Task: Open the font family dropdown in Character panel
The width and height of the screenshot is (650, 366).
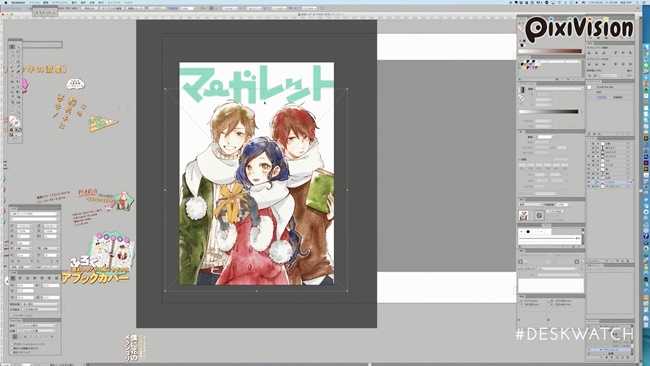Action: click(x=34, y=214)
